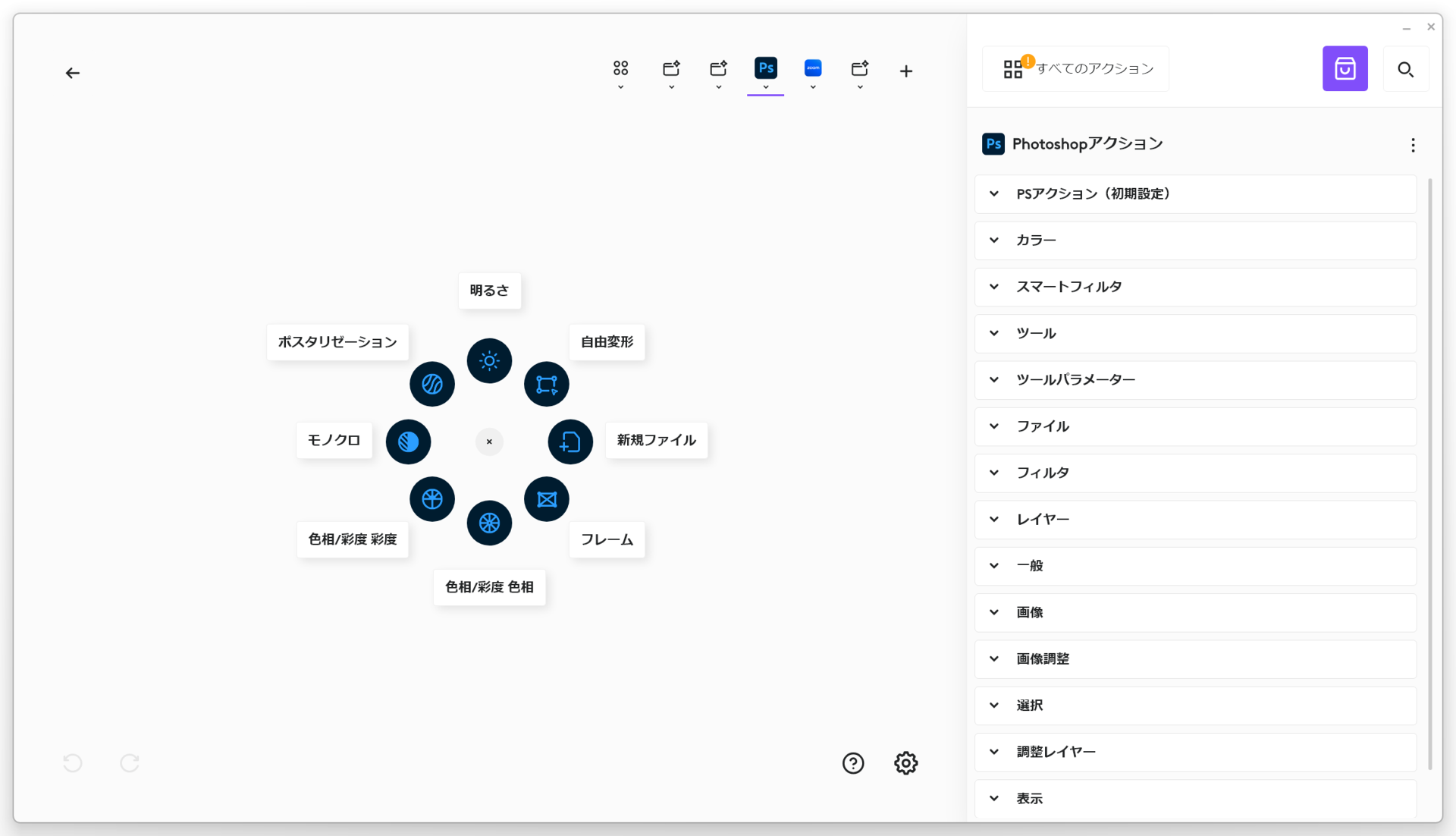Click the center ring close button
1456x836 pixels.
(x=489, y=442)
